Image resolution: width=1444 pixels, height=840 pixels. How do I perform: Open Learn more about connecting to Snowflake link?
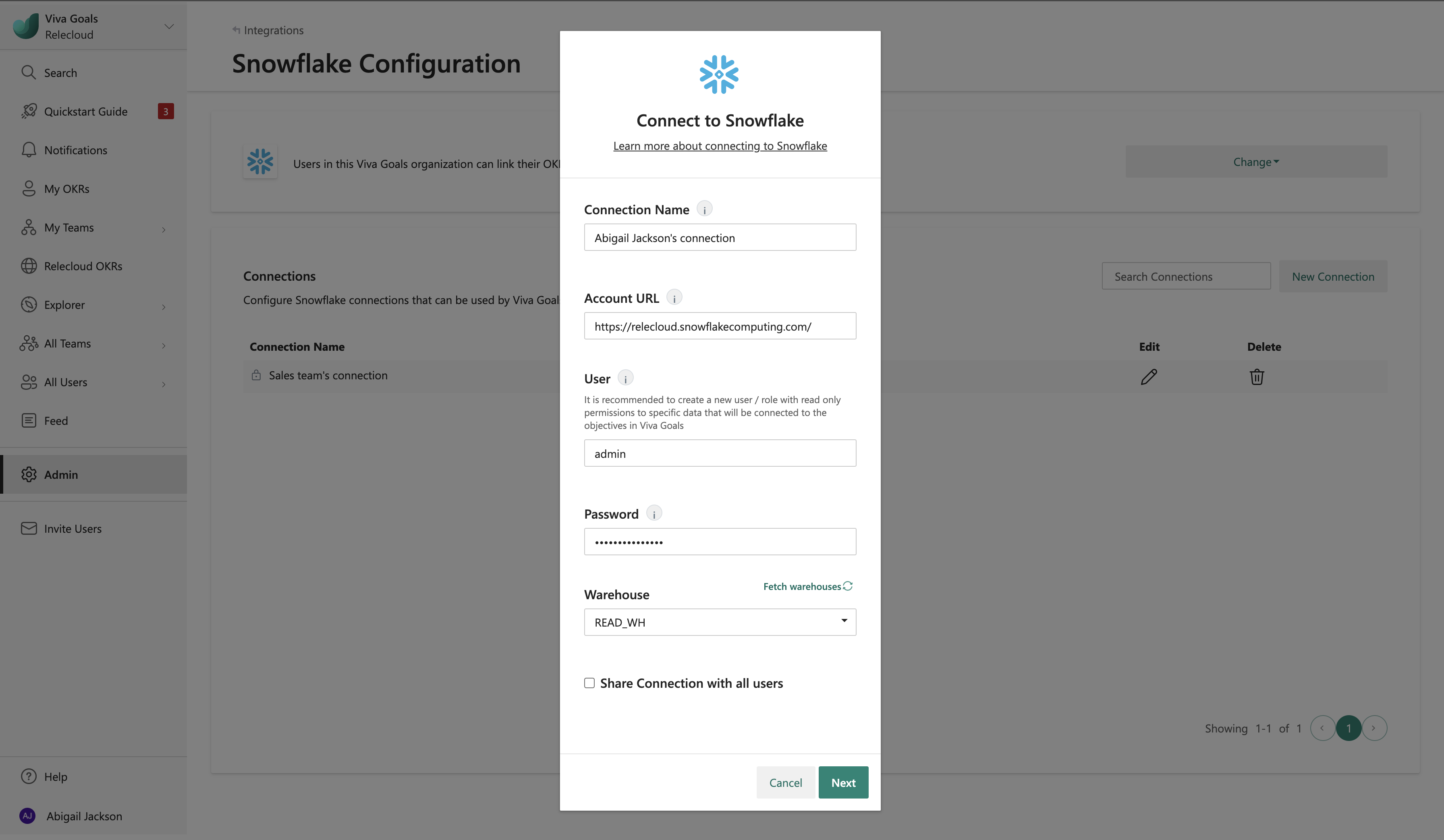coord(720,146)
